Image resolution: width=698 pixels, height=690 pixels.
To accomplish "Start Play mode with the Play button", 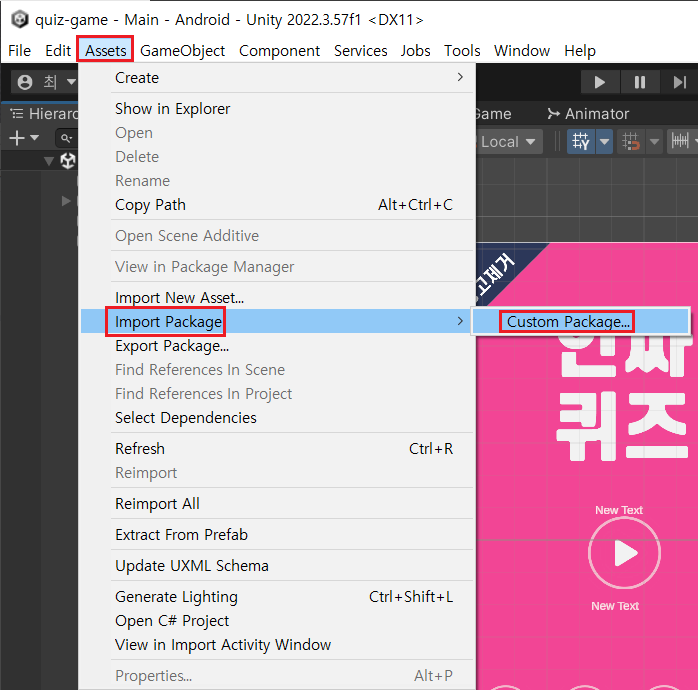I will point(600,82).
